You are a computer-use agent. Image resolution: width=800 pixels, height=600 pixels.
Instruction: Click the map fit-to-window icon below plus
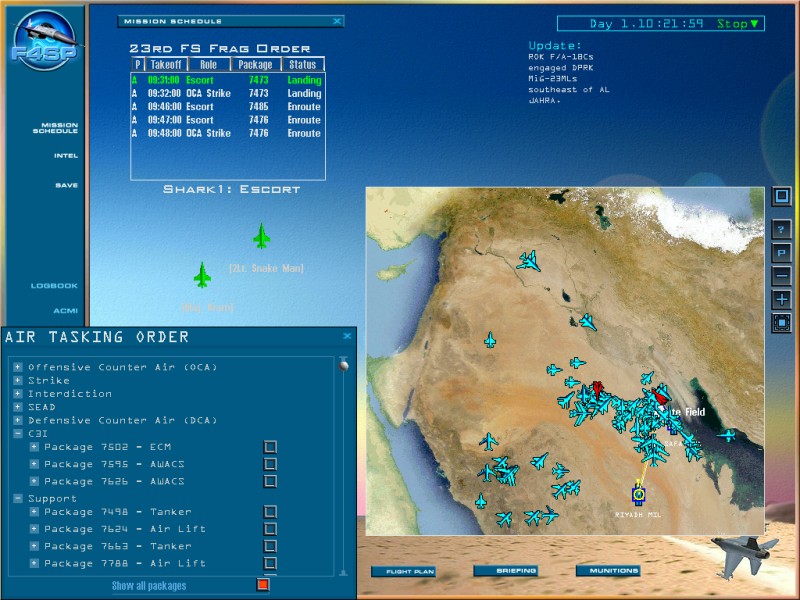point(781,323)
